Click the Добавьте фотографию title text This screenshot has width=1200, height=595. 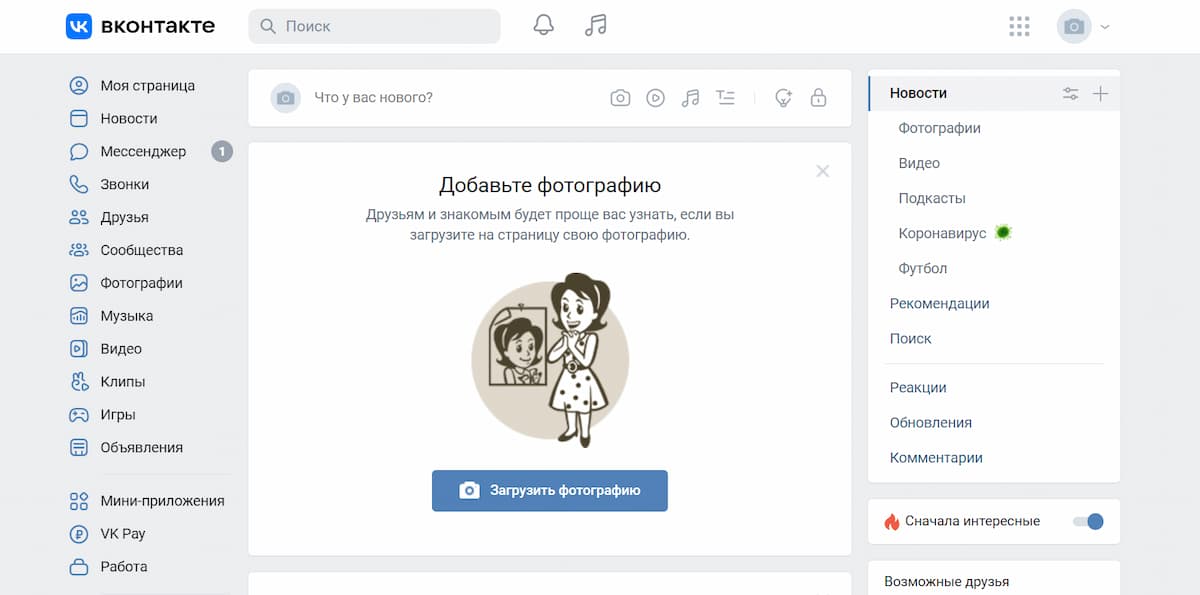pyautogui.click(x=550, y=185)
